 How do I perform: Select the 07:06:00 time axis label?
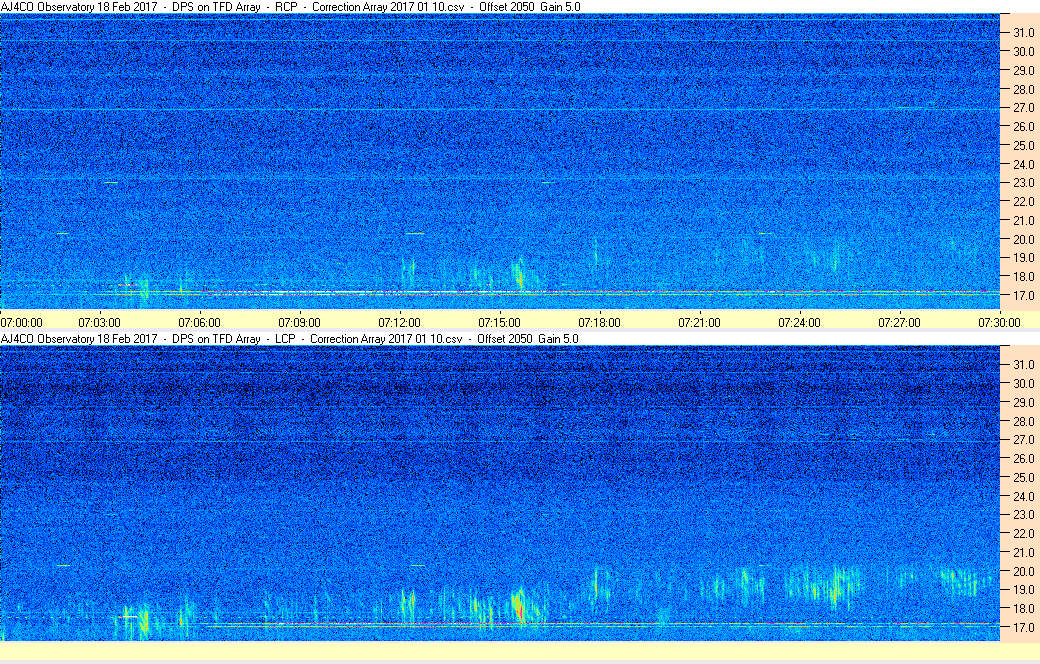click(x=199, y=322)
